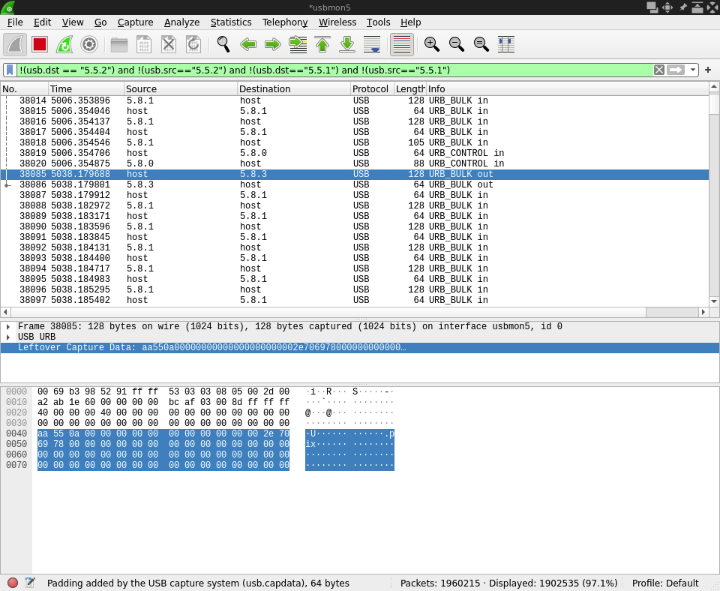Open display filter history dropdown
This screenshot has width=720, height=591.
click(x=692, y=70)
